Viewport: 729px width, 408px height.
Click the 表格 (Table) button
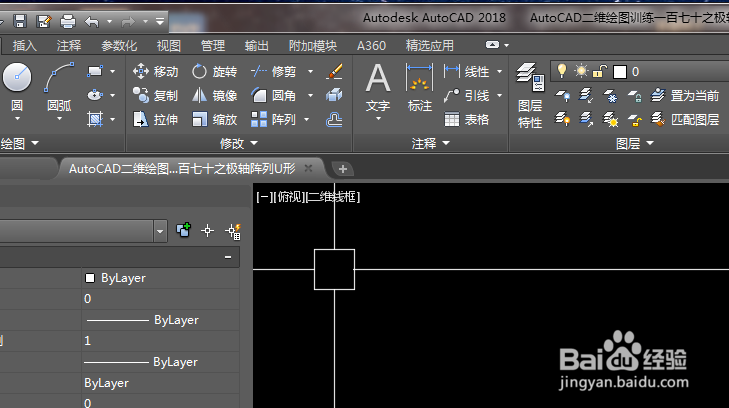(466, 119)
